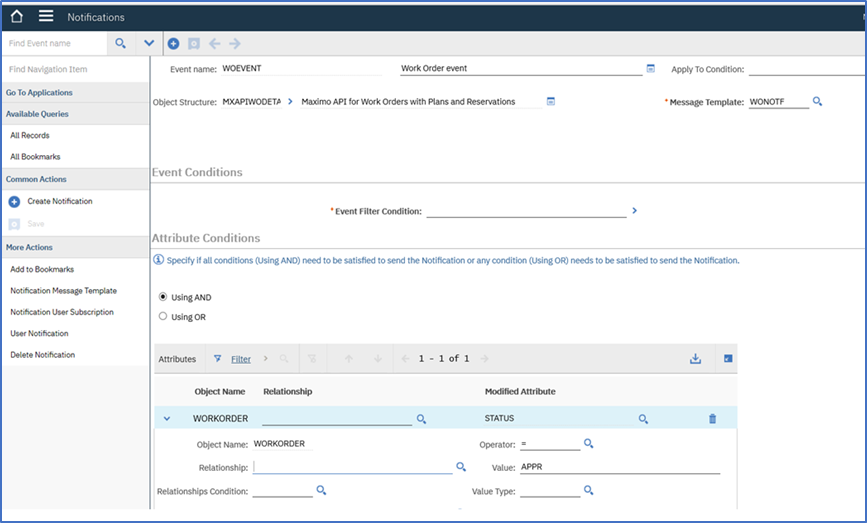Go to next record arrow
The image size is (867, 523).
pyautogui.click(x=235, y=44)
